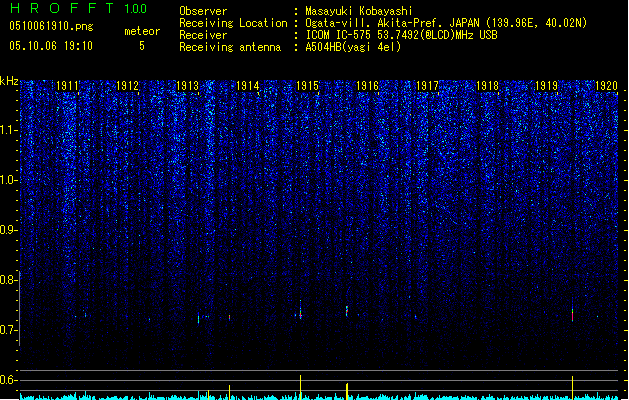
Task: Click the Receiving Location label
Action: [x=233, y=23]
